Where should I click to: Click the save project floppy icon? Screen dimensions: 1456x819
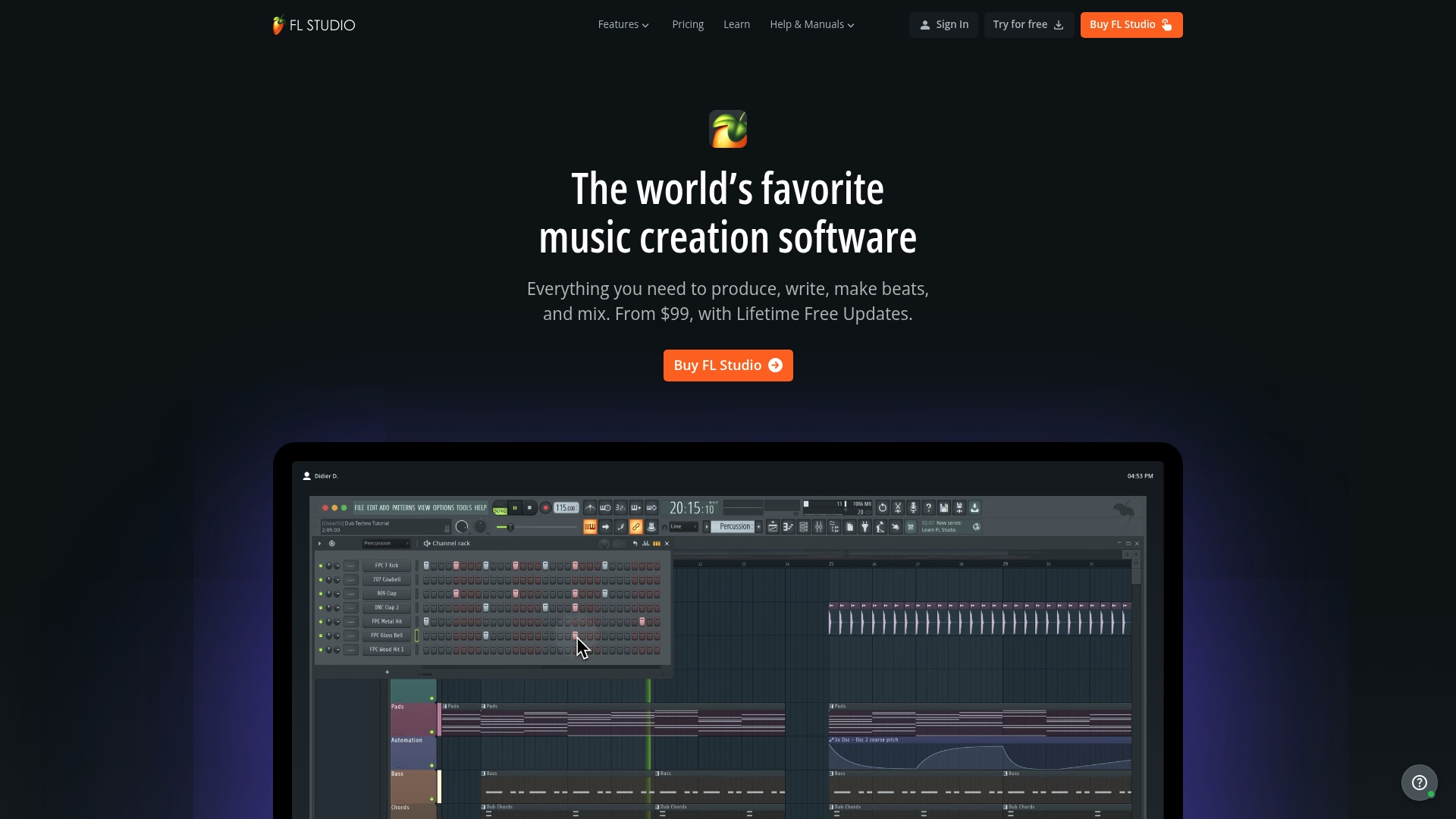[x=943, y=507]
